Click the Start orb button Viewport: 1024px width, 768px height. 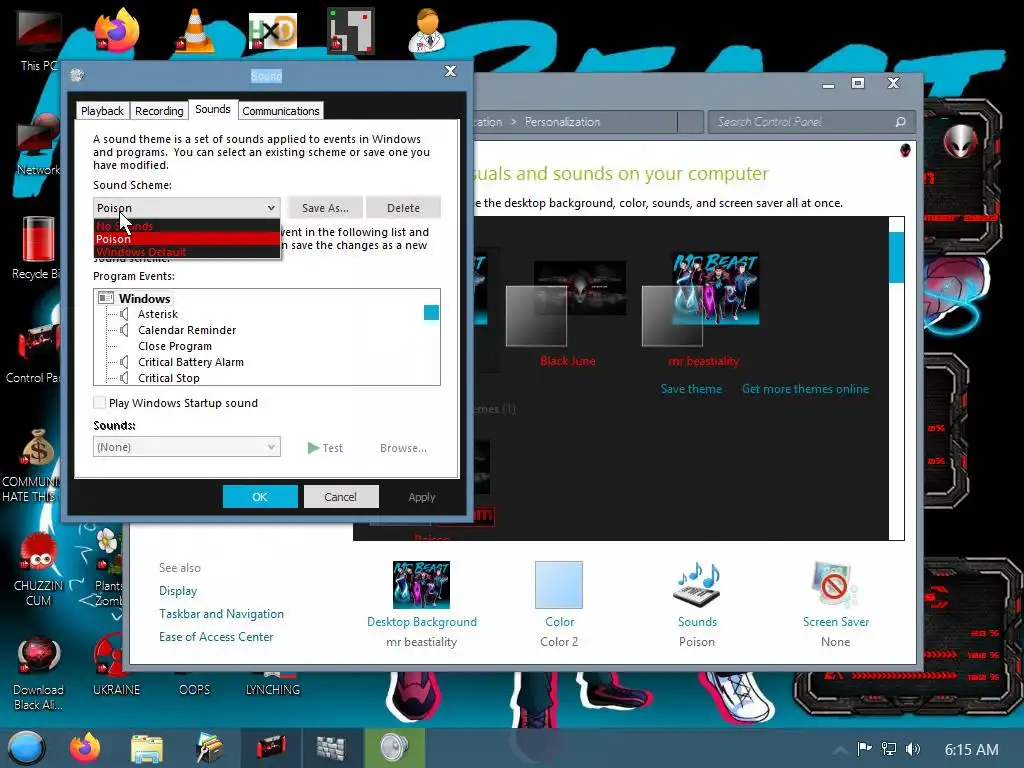click(x=26, y=748)
